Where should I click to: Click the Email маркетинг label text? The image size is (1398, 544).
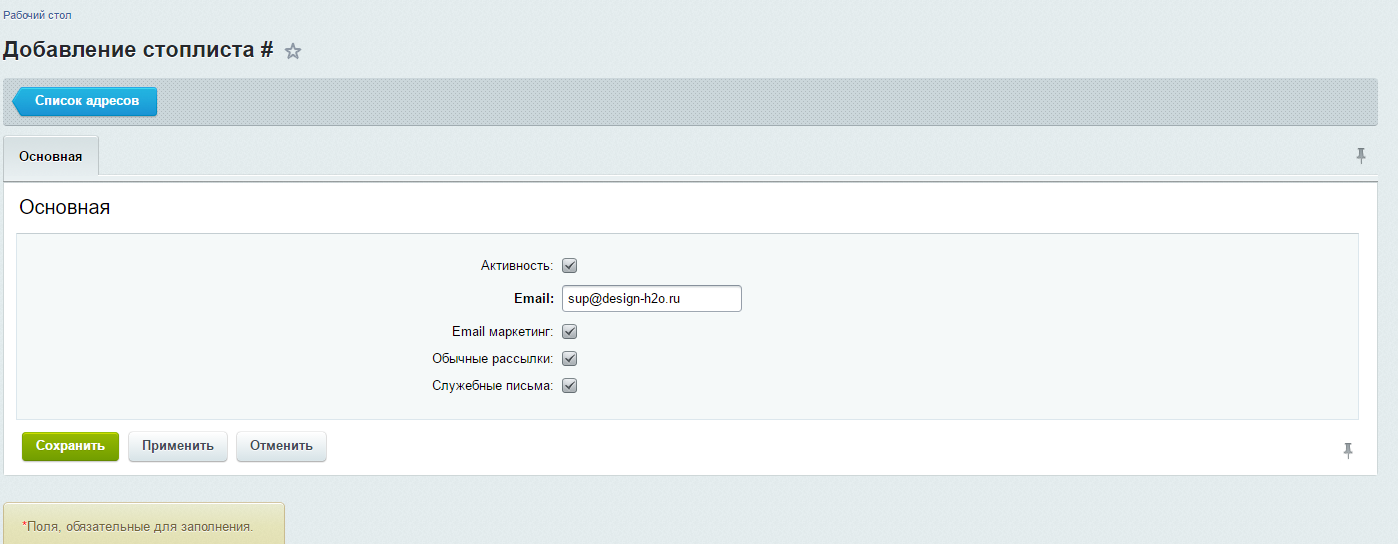(502, 332)
